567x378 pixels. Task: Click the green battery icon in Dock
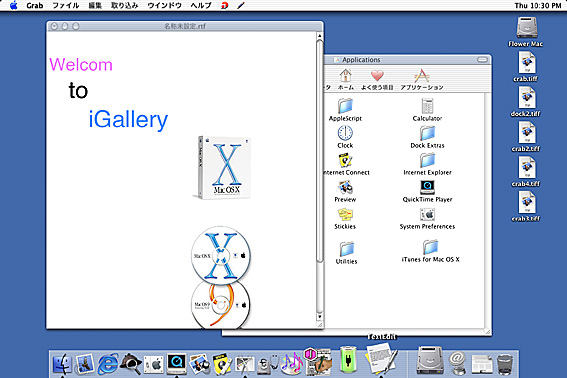point(348,360)
